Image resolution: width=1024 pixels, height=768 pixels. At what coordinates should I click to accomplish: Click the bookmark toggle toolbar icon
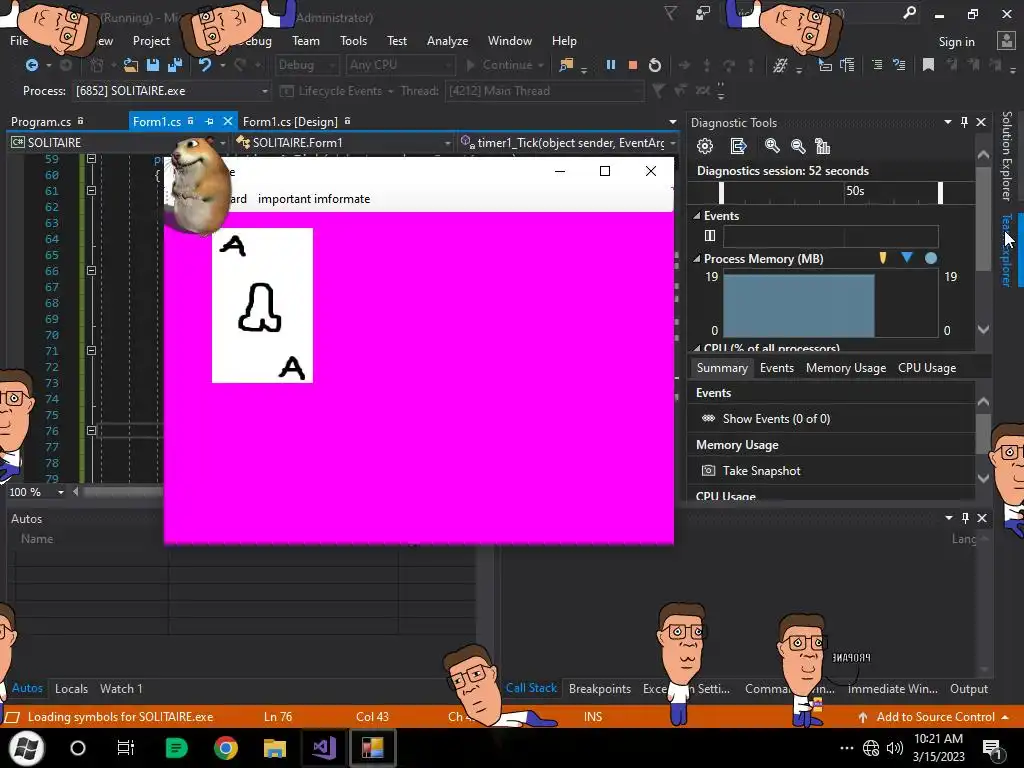coord(928,65)
